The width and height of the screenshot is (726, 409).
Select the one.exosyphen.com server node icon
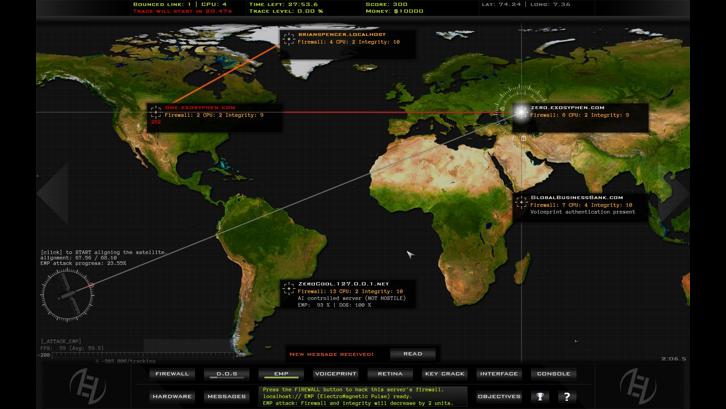pos(155,112)
